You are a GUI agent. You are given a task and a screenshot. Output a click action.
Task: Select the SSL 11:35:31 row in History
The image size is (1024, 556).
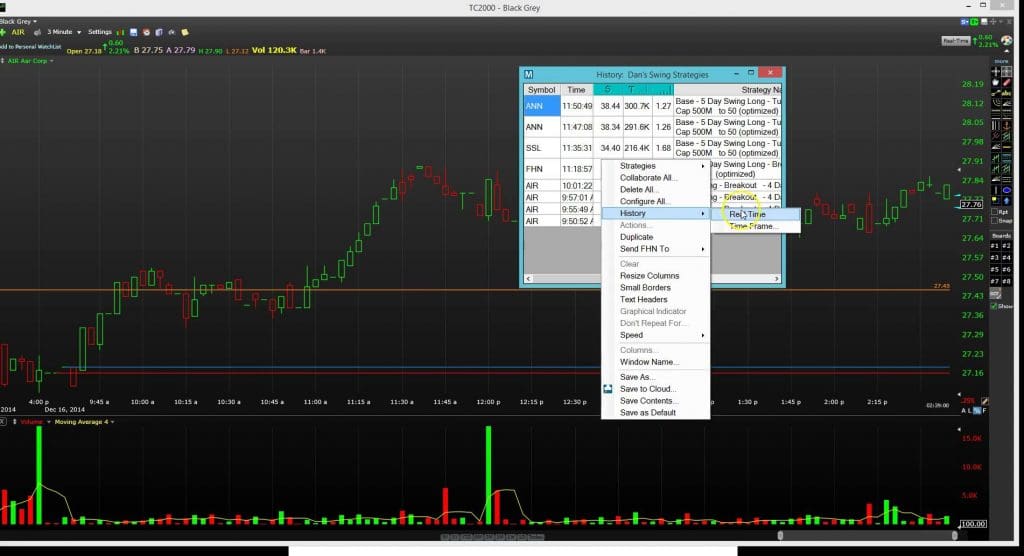tap(652, 148)
